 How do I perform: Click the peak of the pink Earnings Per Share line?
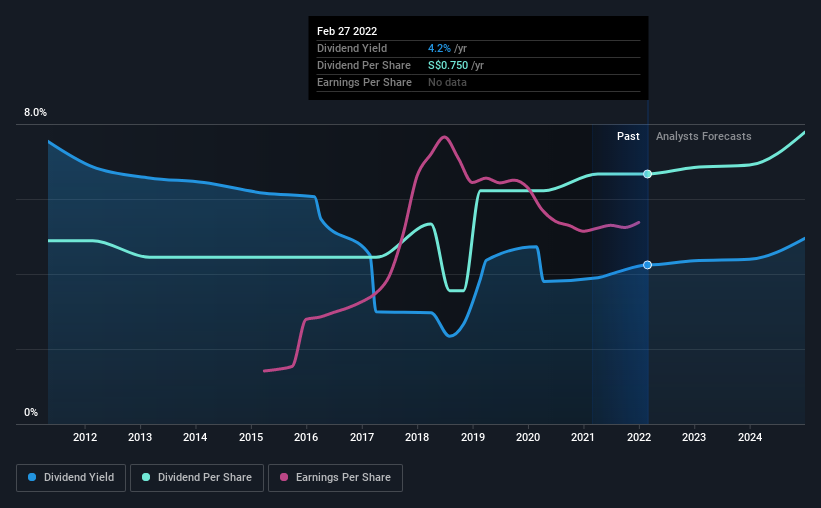tap(445, 137)
